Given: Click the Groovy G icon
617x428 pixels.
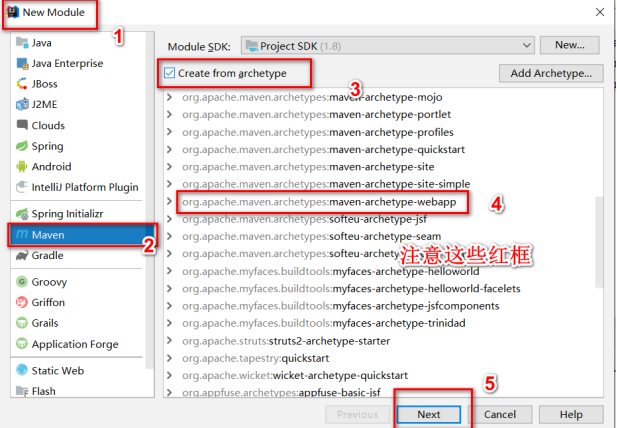Looking at the screenshot, I should [x=22, y=282].
